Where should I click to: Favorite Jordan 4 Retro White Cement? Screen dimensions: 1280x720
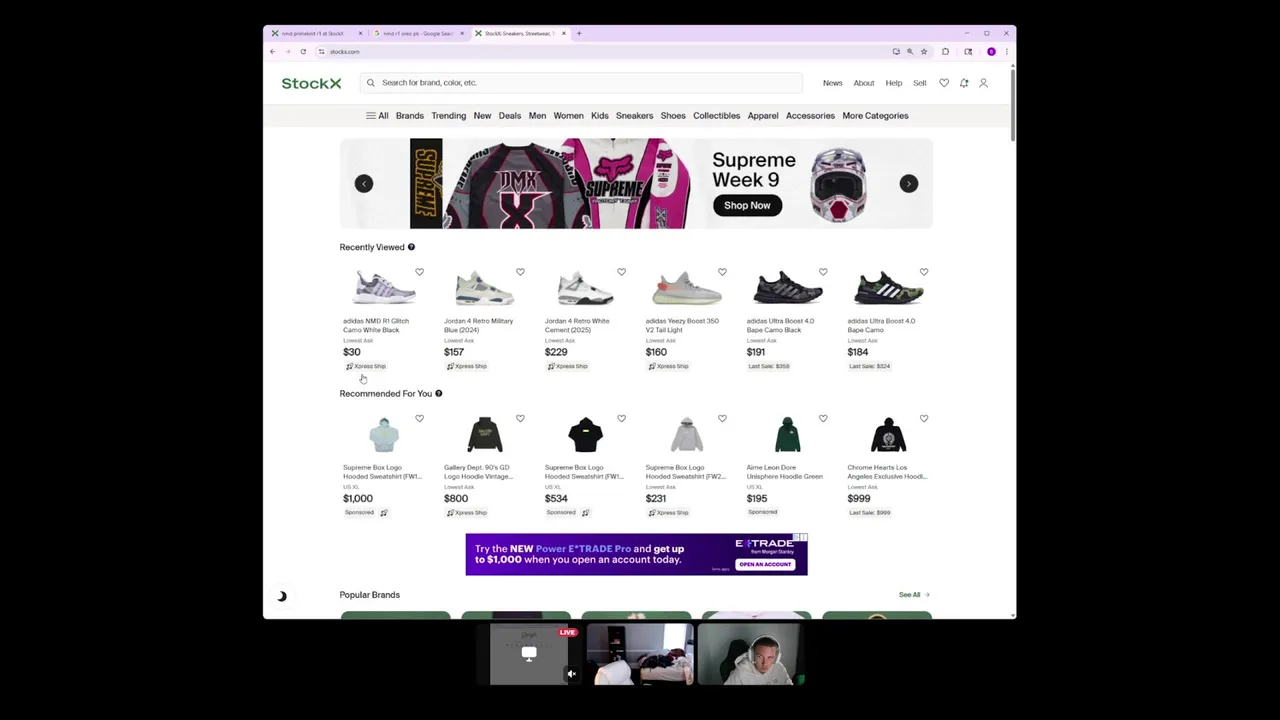point(621,272)
